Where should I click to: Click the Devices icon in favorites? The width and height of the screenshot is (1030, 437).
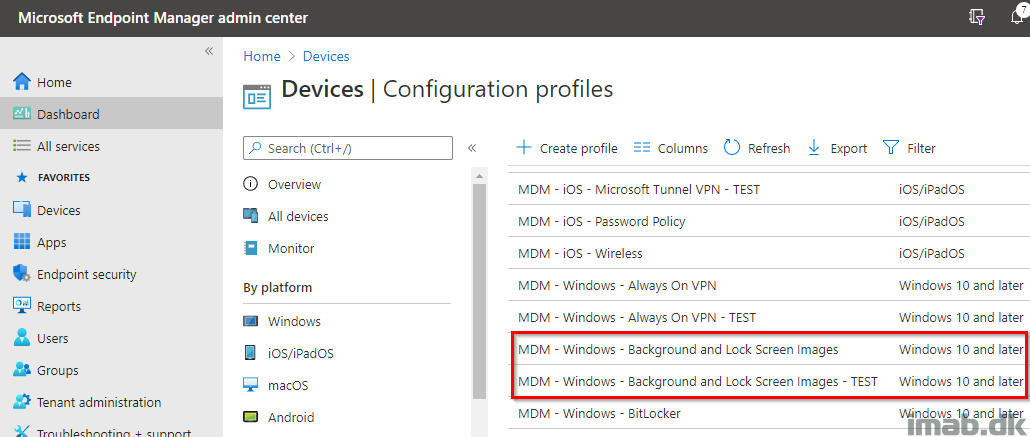22,210
